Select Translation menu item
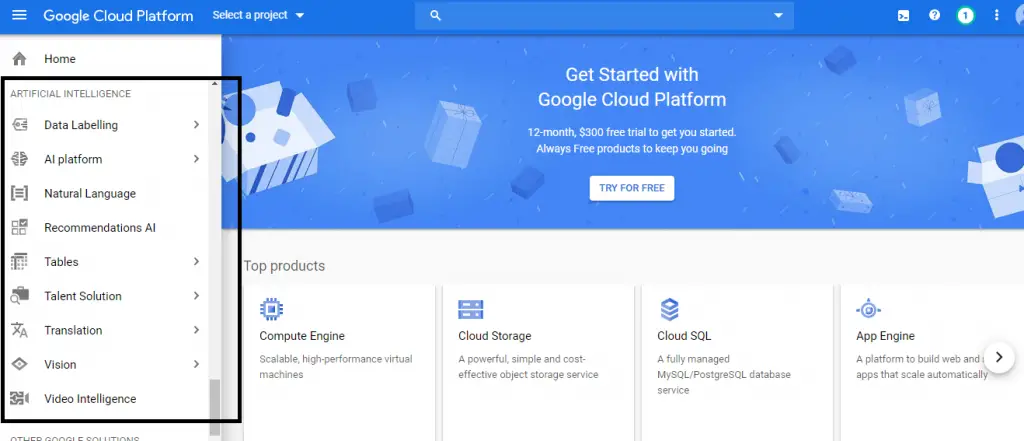 click(104, 331)
